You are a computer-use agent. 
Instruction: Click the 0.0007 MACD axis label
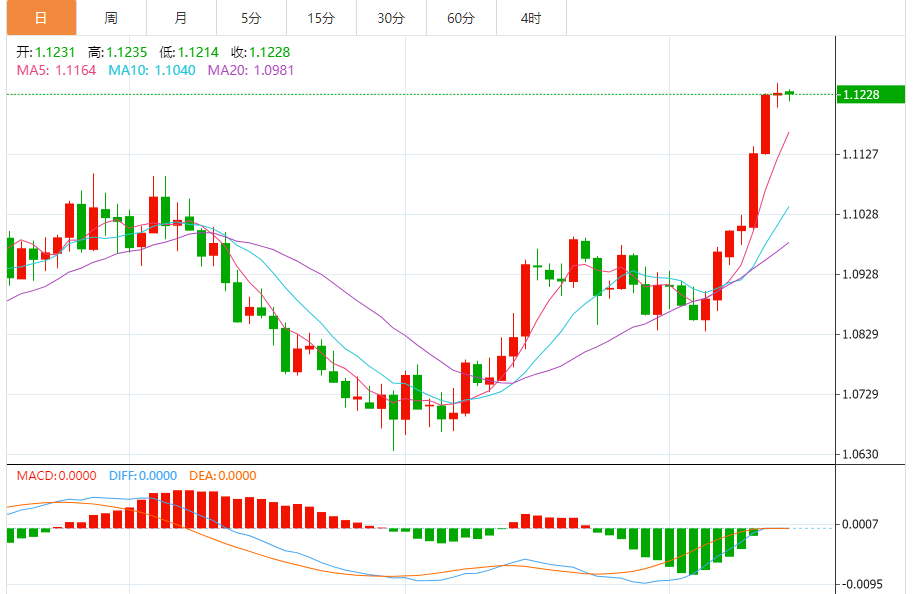(860, 525)
